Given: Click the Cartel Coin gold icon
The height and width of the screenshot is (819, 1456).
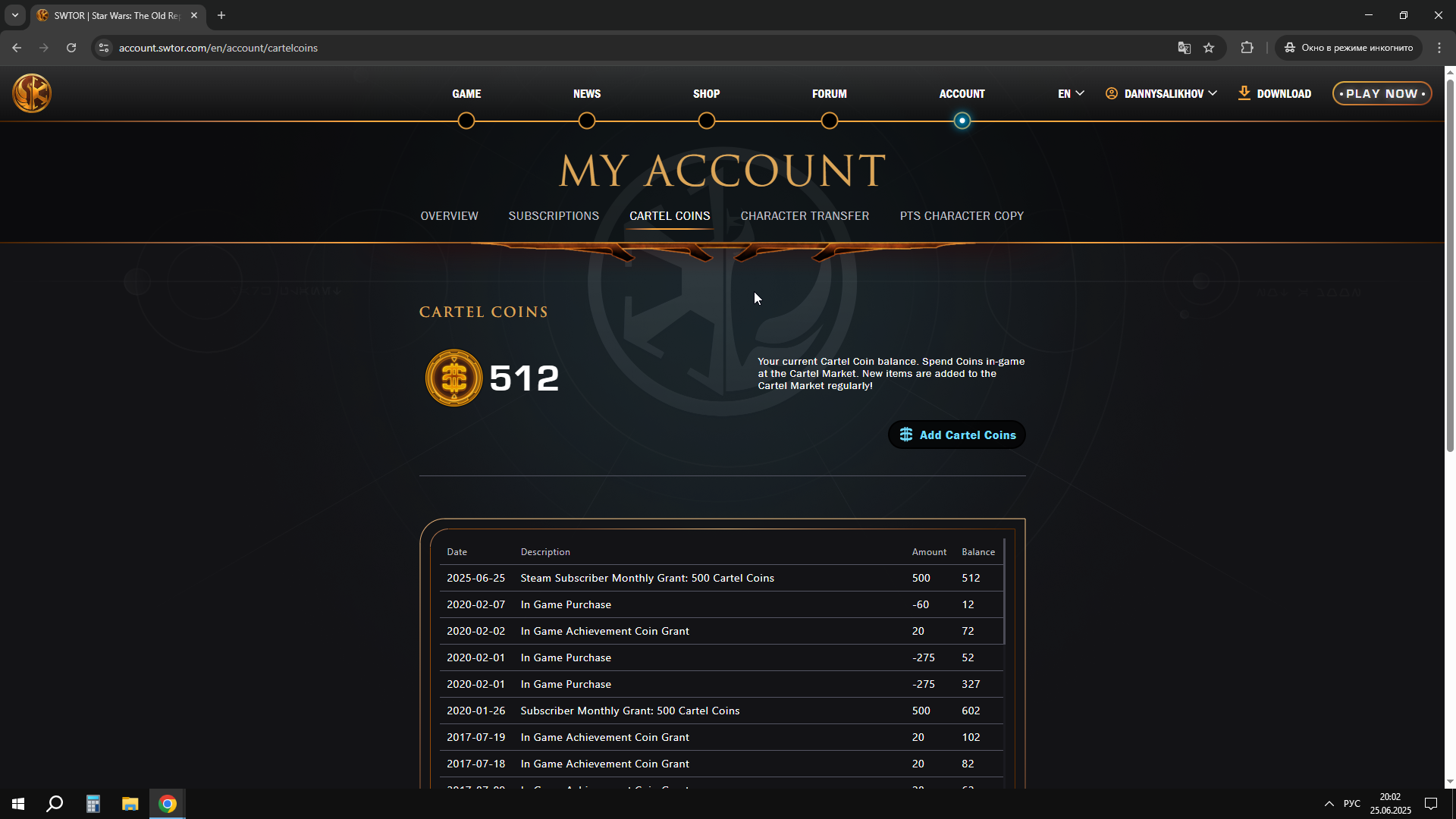Looking at the screenshot, I should tap(453, 378).
